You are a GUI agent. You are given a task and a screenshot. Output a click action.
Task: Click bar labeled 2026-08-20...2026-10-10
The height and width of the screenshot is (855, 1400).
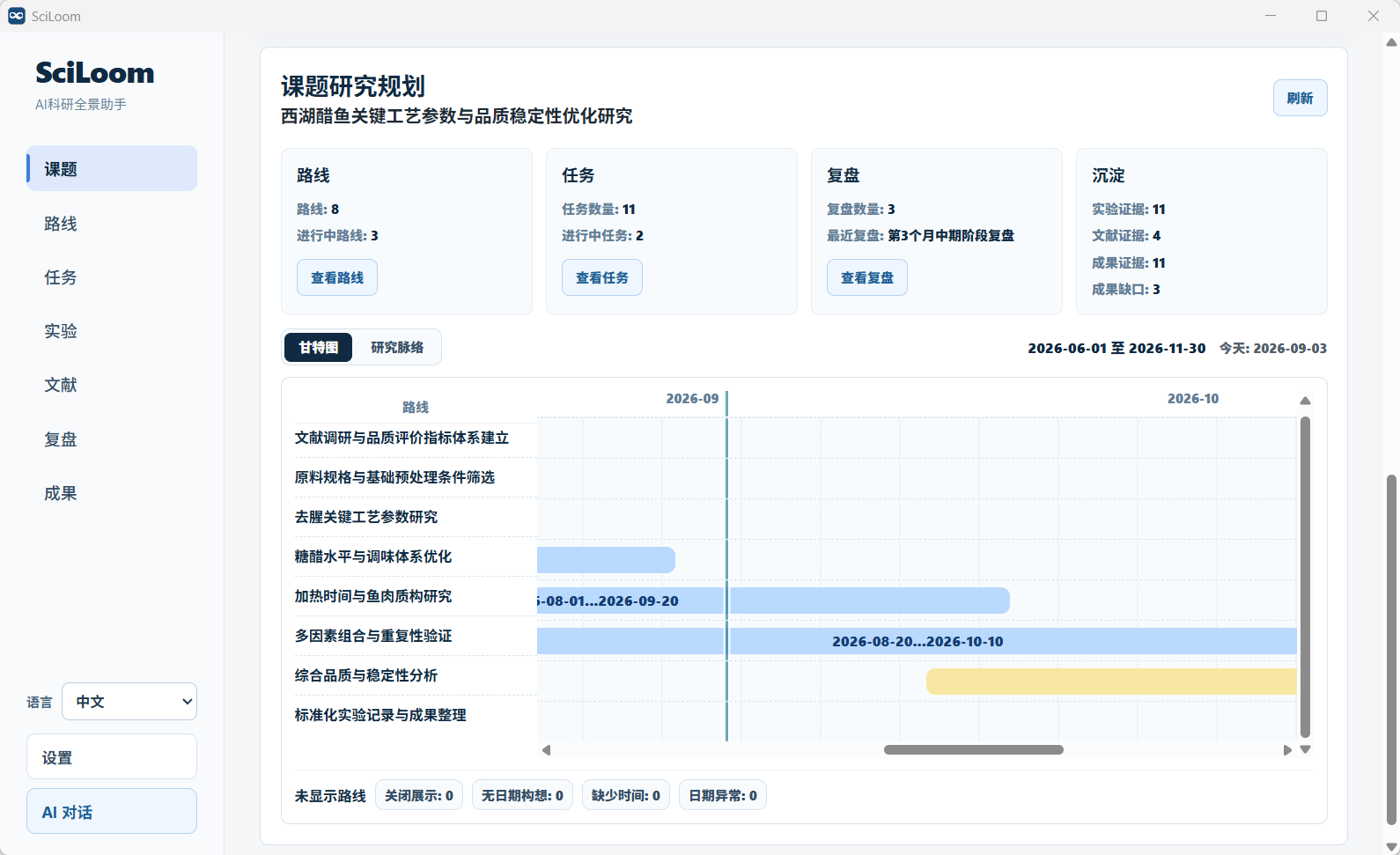(917, 641)
